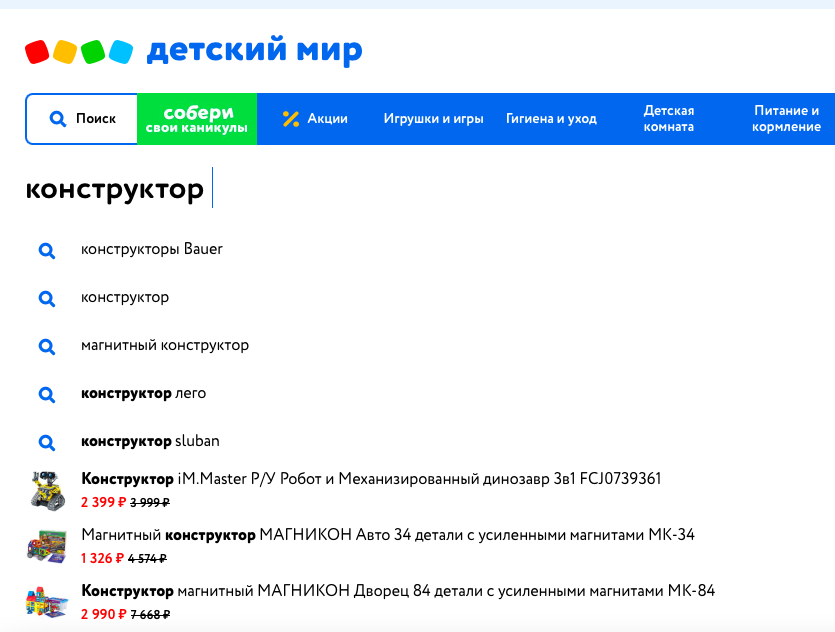Select suggestion магнитный конструктор
Viewport: 835px width, 632px height.
click(x=165, y=346)
